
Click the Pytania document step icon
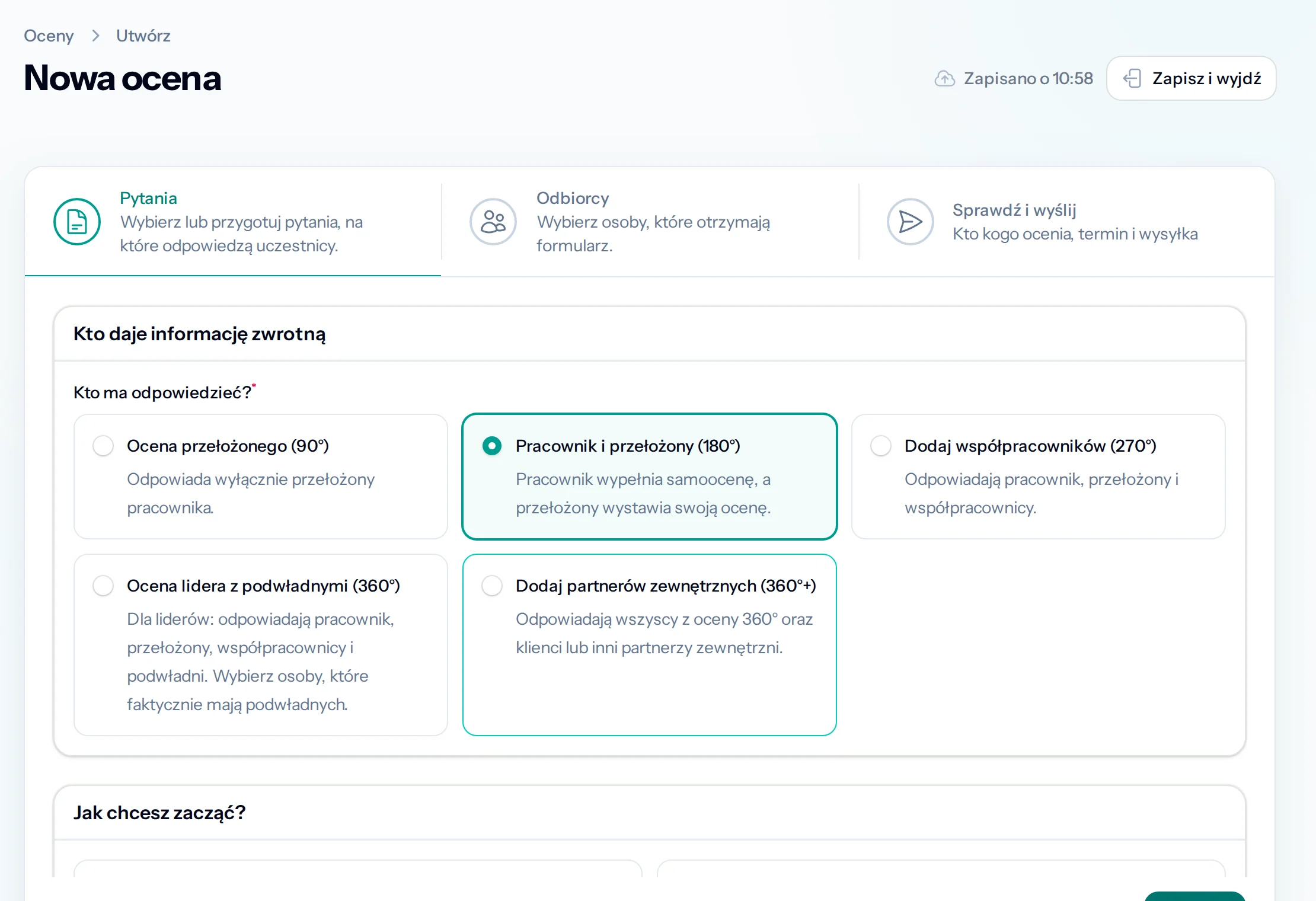click(x=77, y=222)
